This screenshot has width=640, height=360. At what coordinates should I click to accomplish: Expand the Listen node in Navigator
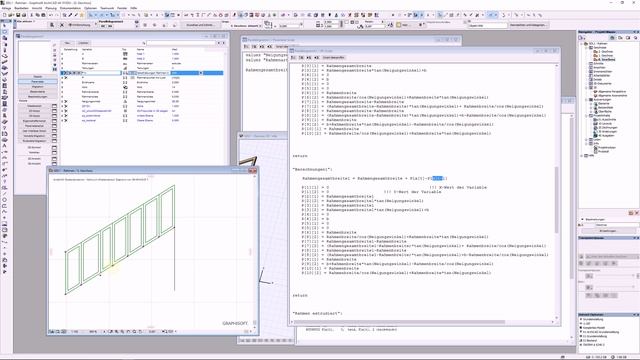[586, 140]
